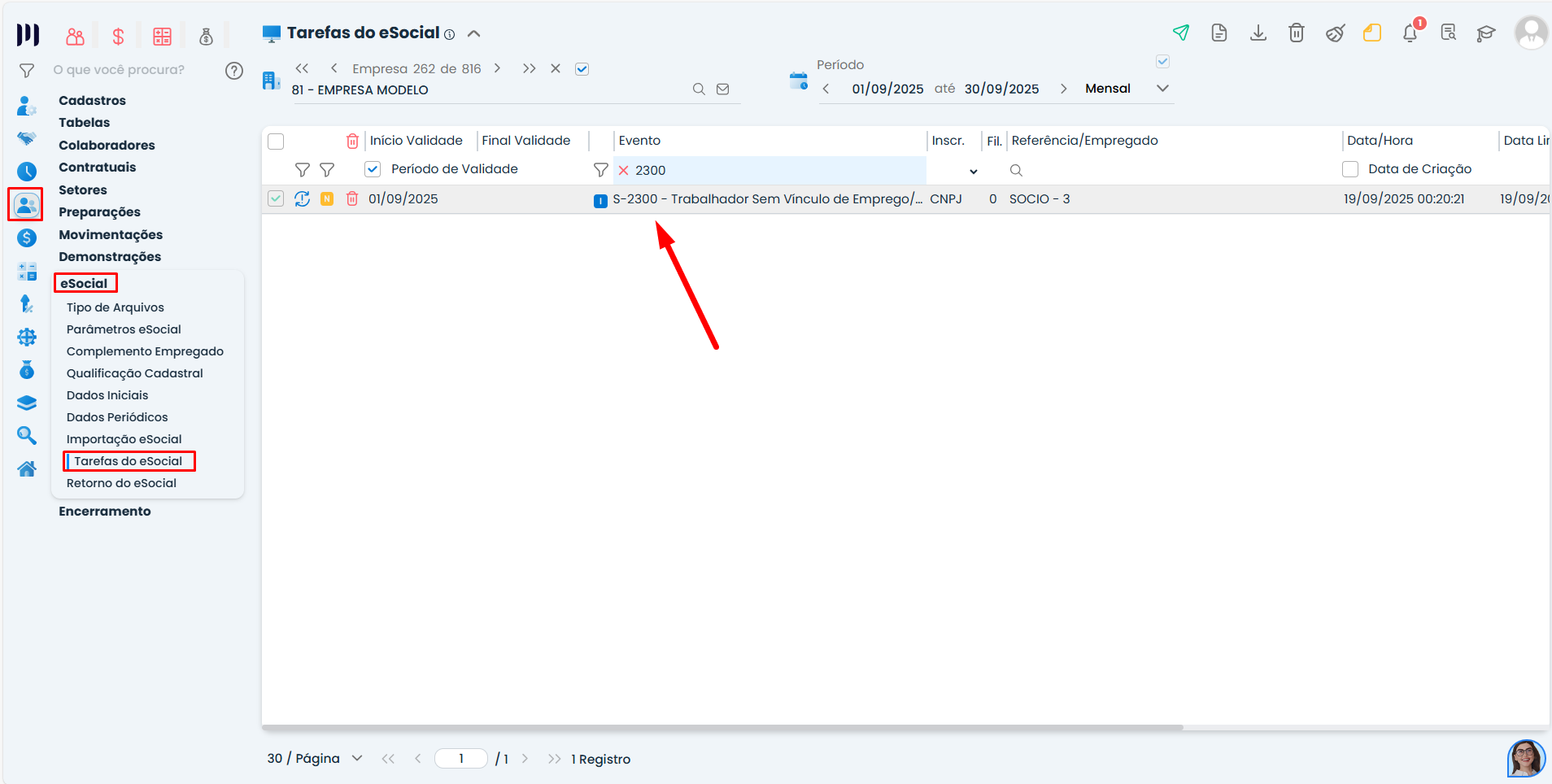Open the Encerramento menu
The width and height of the screenshot is (1552, 784).
point(105,512)
